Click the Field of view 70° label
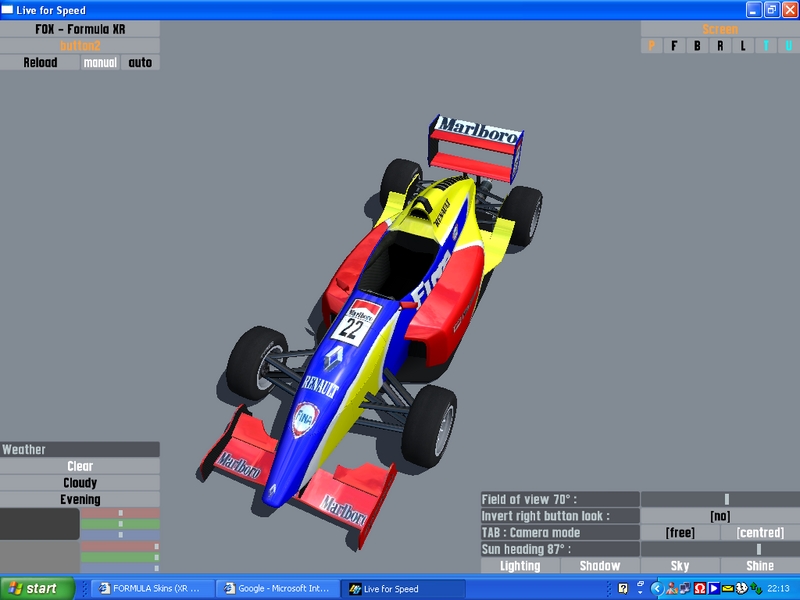Viewport: 800px width, 600px height. coord(560,499)
